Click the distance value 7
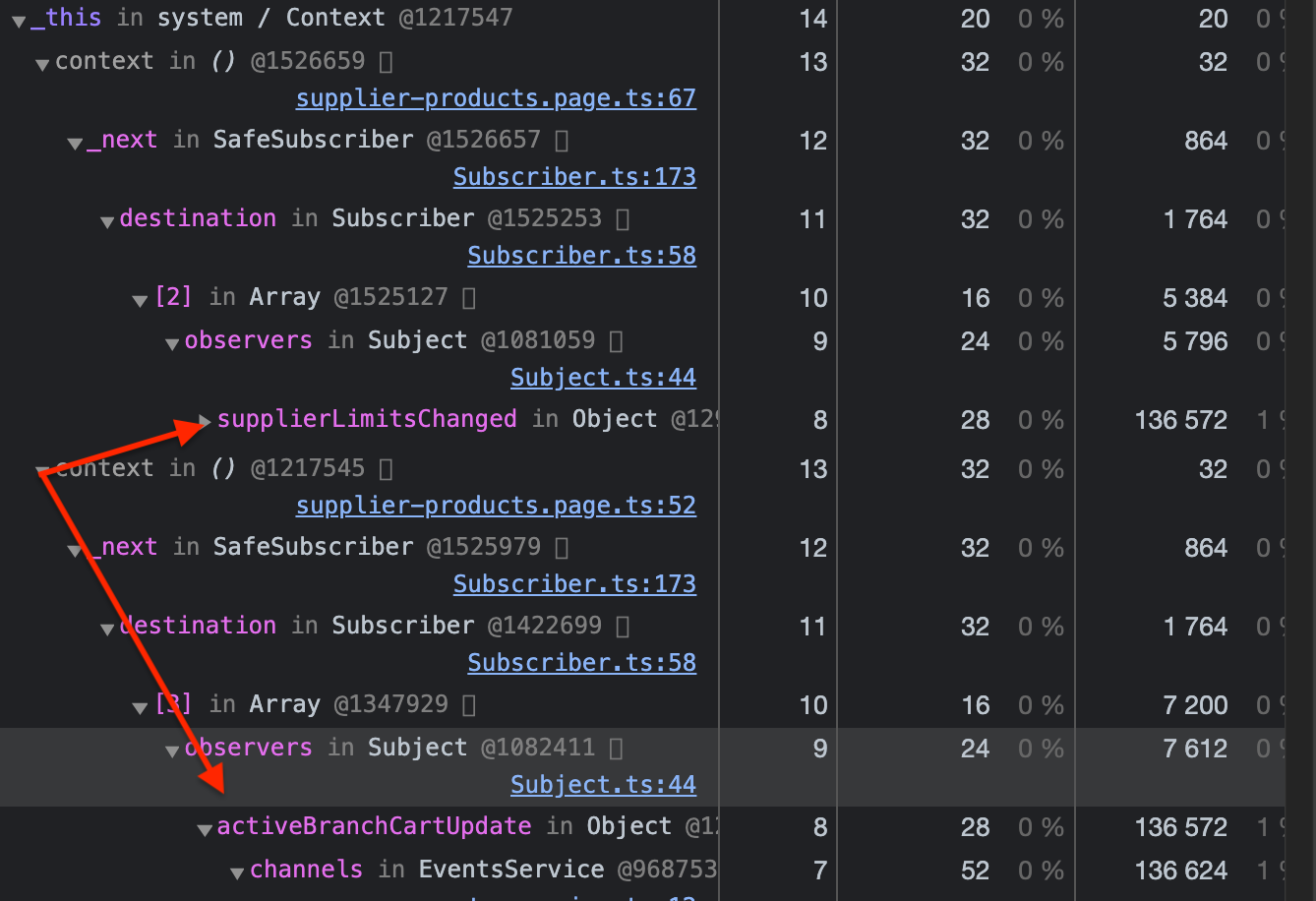 pyautogui.click(x=820, y=871)
